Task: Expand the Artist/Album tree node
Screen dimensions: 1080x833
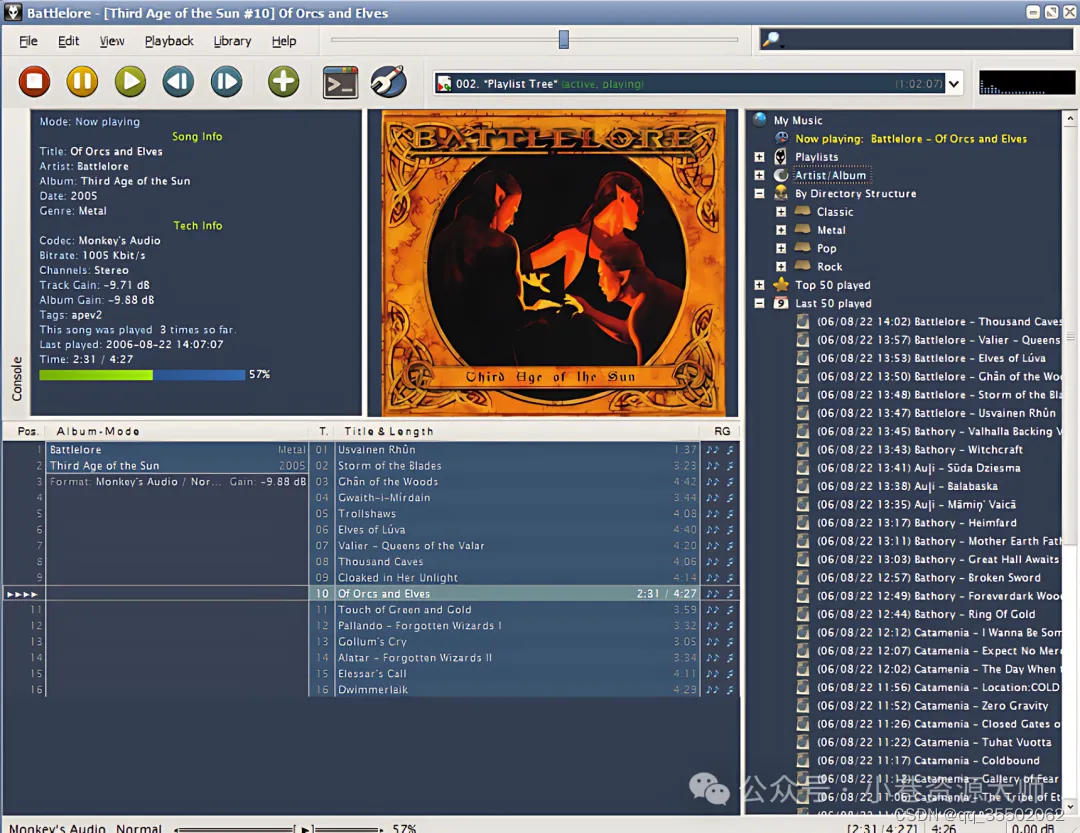Action: [x=760, y=175]
